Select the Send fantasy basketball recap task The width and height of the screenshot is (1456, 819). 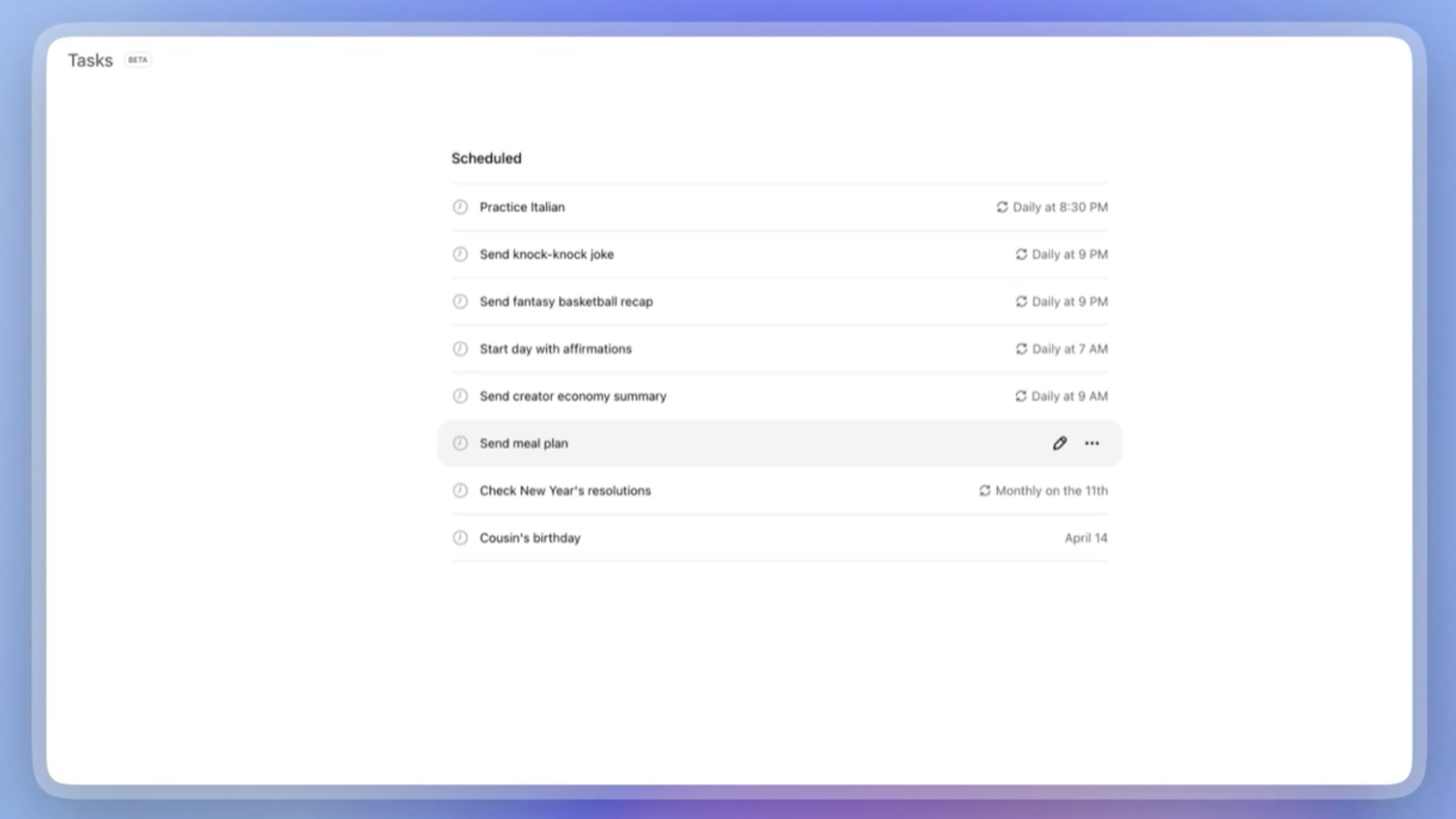(x=566, y=302)
